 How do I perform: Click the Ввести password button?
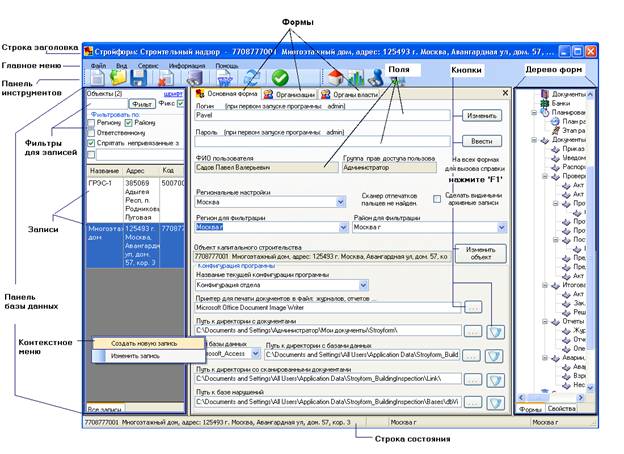coord(482,141)
